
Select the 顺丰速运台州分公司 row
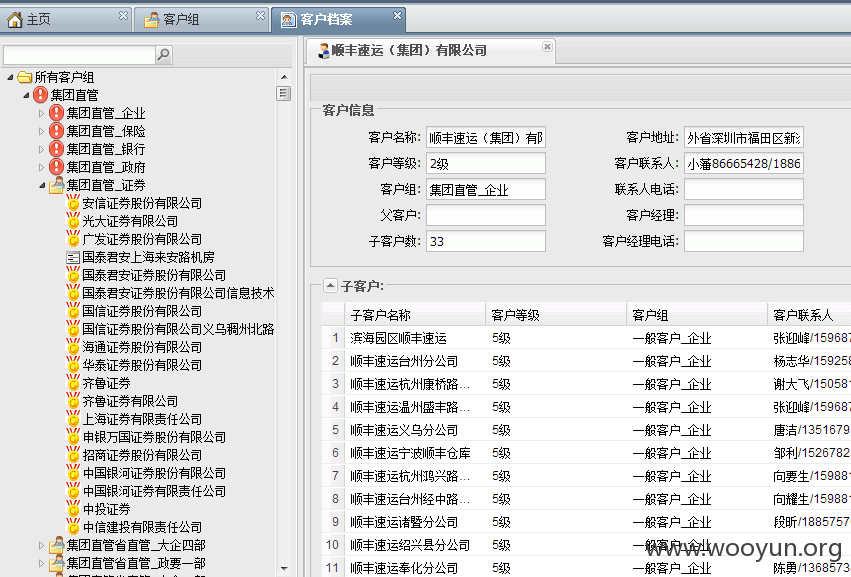coord(586,361)
